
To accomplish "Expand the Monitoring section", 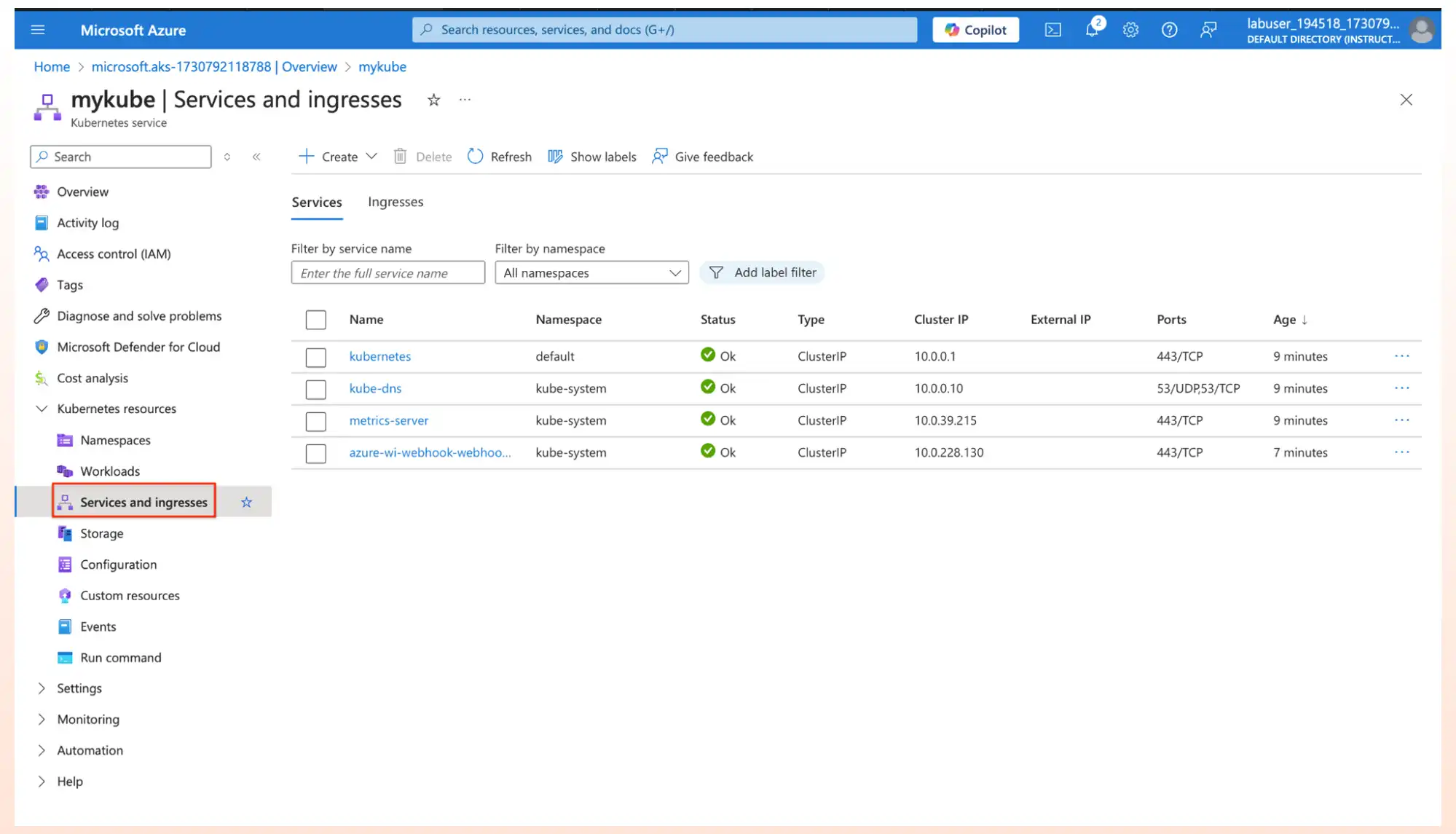I will (x=42, y=720).
